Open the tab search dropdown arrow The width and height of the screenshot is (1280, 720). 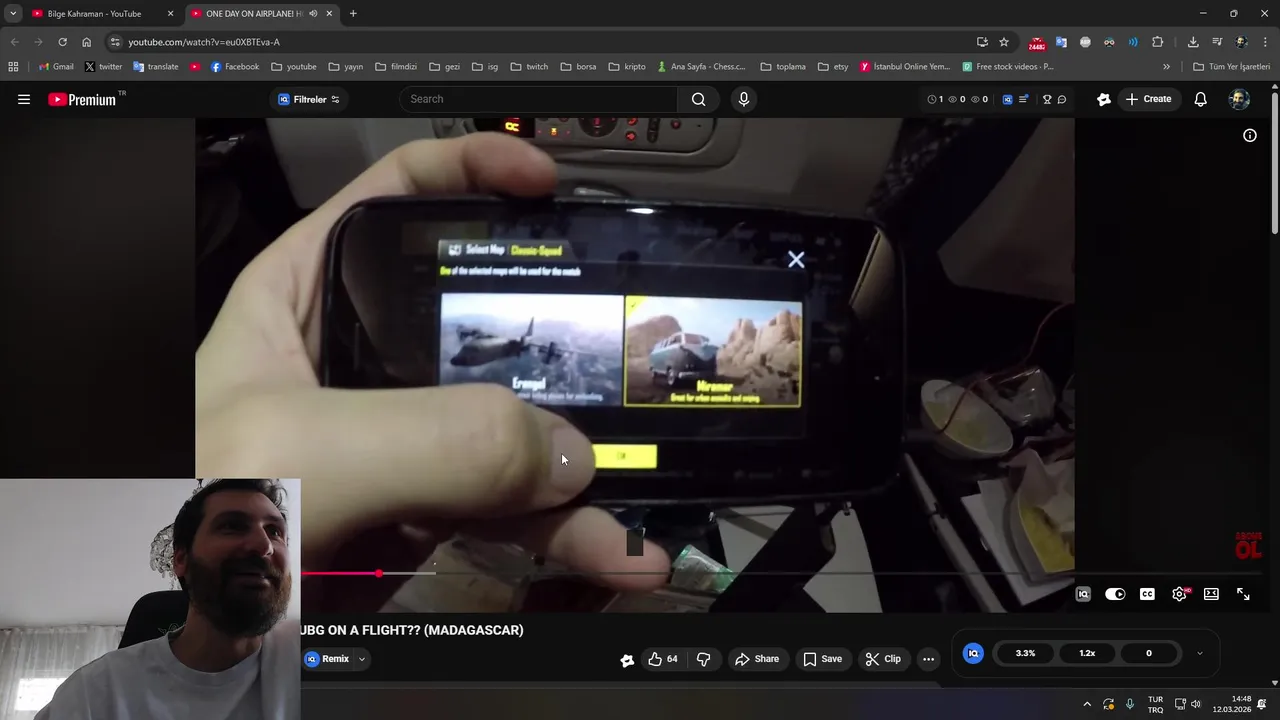point(13,14)
